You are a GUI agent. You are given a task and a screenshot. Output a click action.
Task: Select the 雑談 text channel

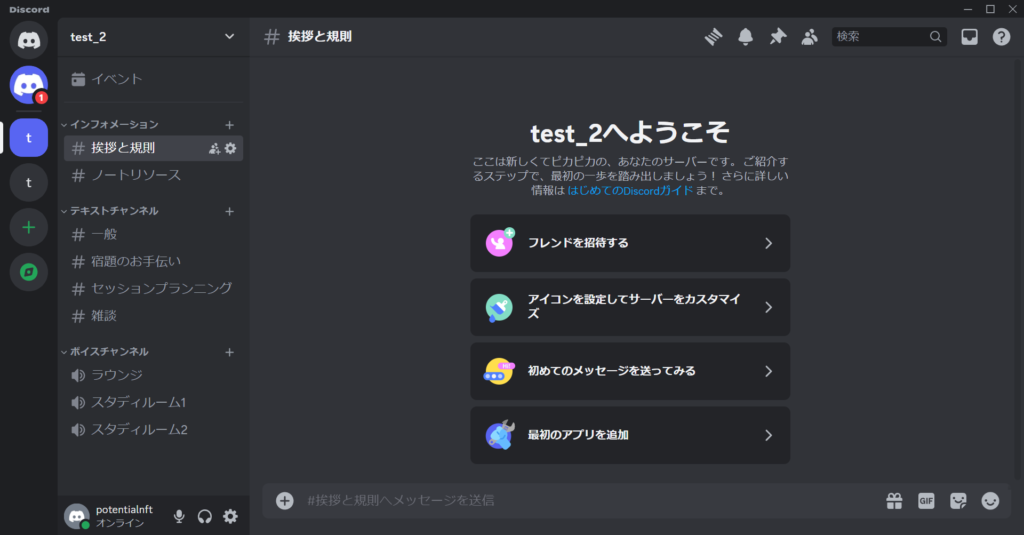click(104, 316)
